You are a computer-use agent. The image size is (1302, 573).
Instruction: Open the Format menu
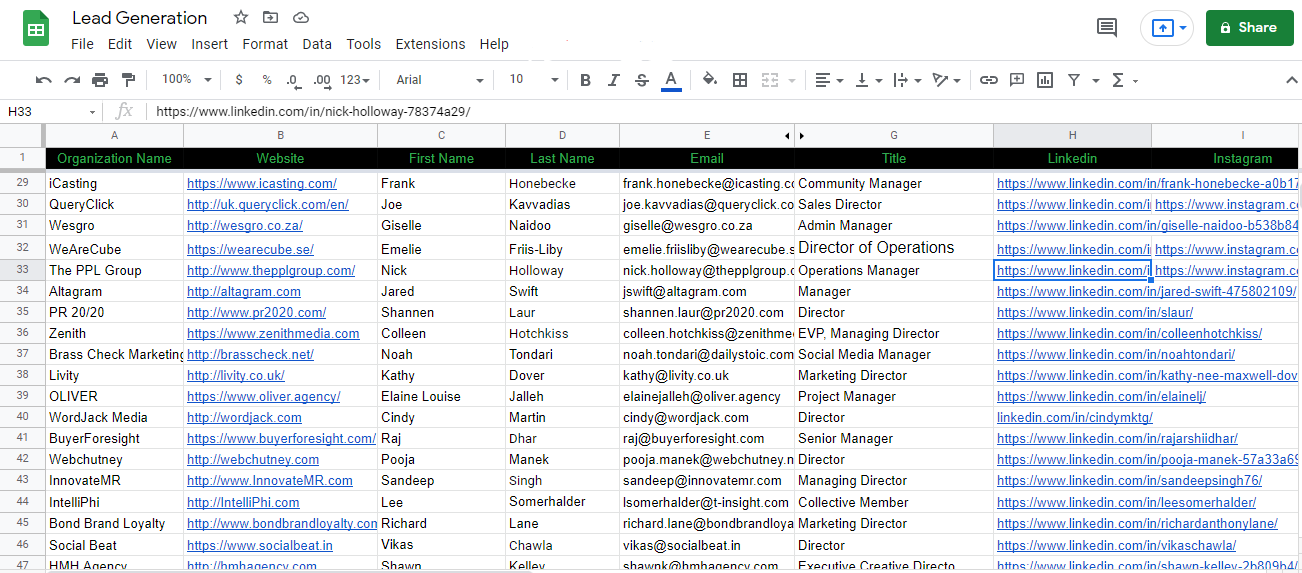[265, 44]
